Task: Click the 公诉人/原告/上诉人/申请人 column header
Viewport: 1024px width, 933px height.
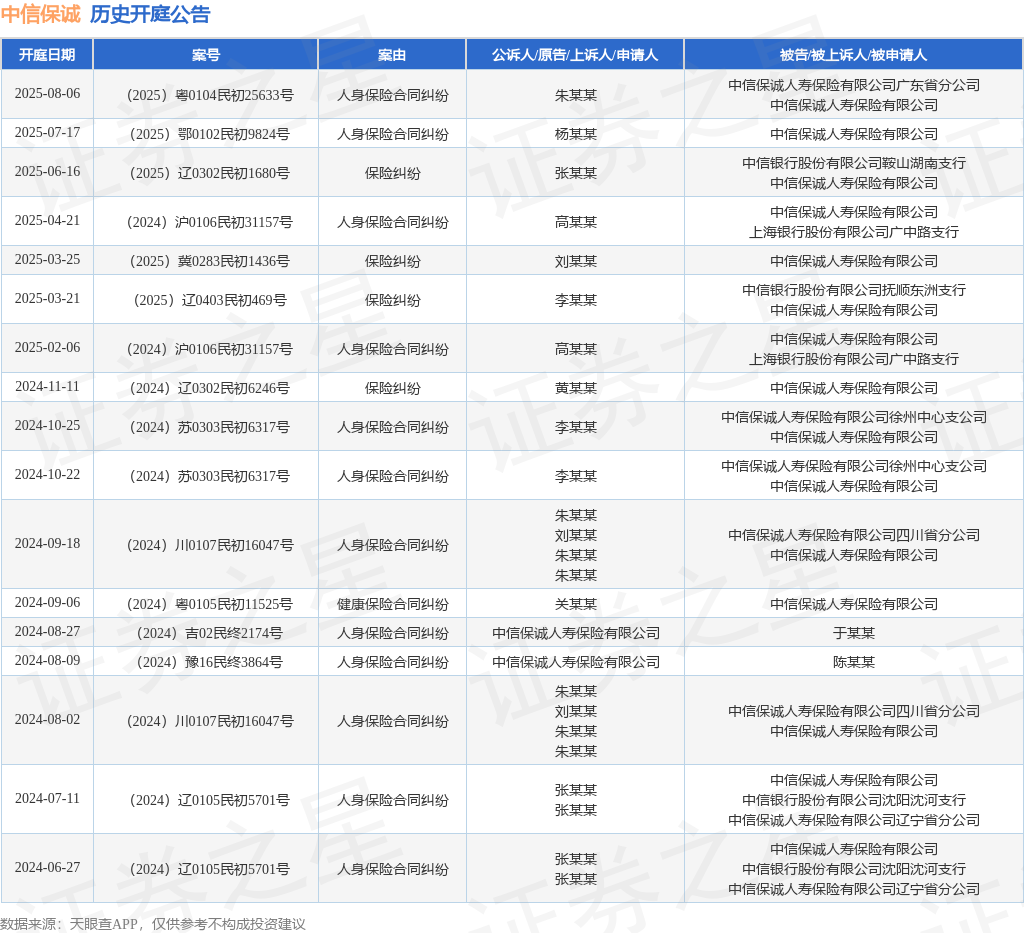Action: point(575,55)
